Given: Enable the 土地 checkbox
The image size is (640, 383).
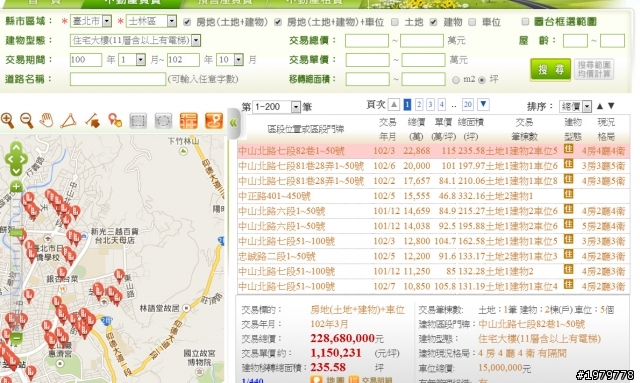Looking at the screenshot, I should pos(395,22).
